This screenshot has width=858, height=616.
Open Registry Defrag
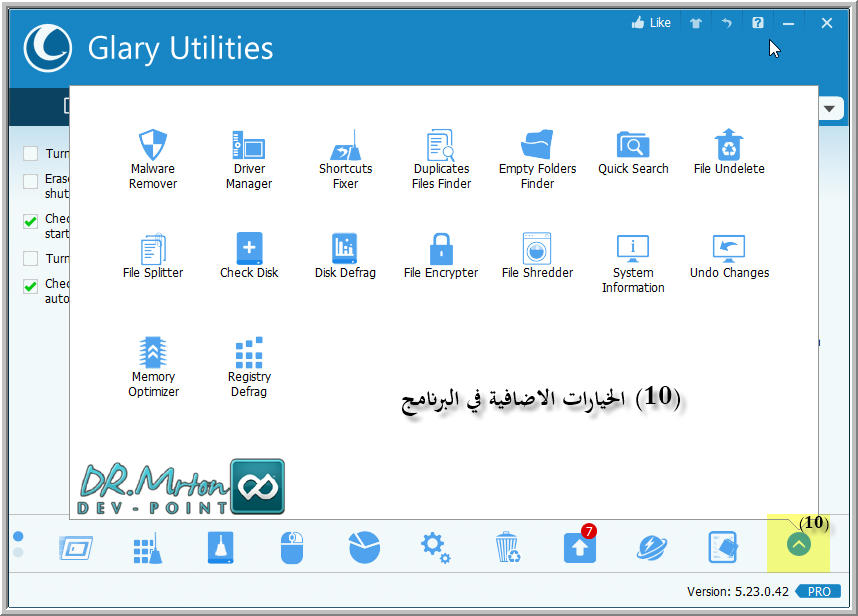click(x=249, y=367)
